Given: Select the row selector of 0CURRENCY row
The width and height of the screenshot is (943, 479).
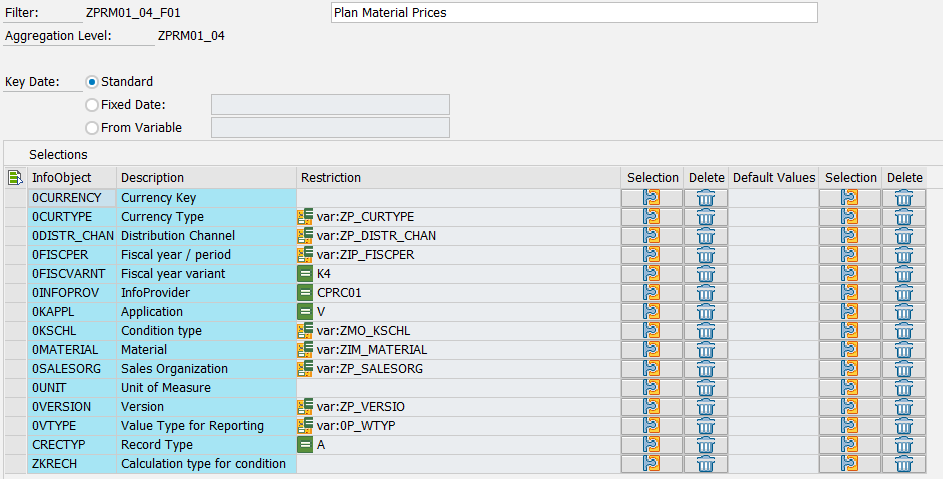Looking at the screenshot, I should (16, 197).
